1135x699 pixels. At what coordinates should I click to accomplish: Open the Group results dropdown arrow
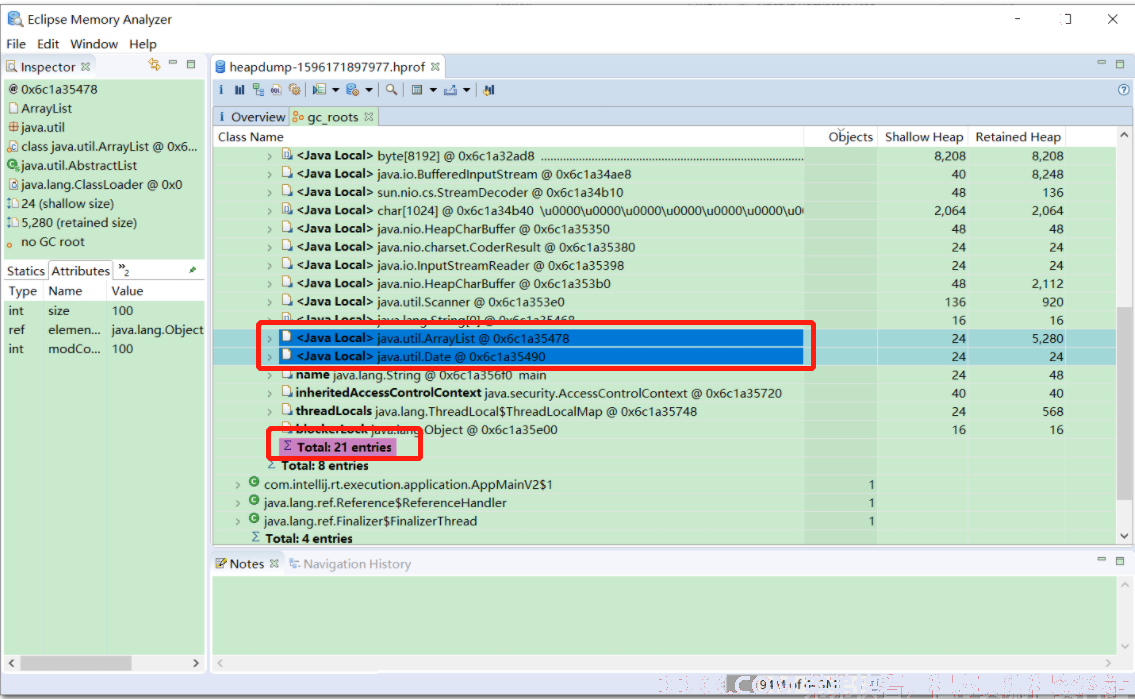[x=433, y=90]
